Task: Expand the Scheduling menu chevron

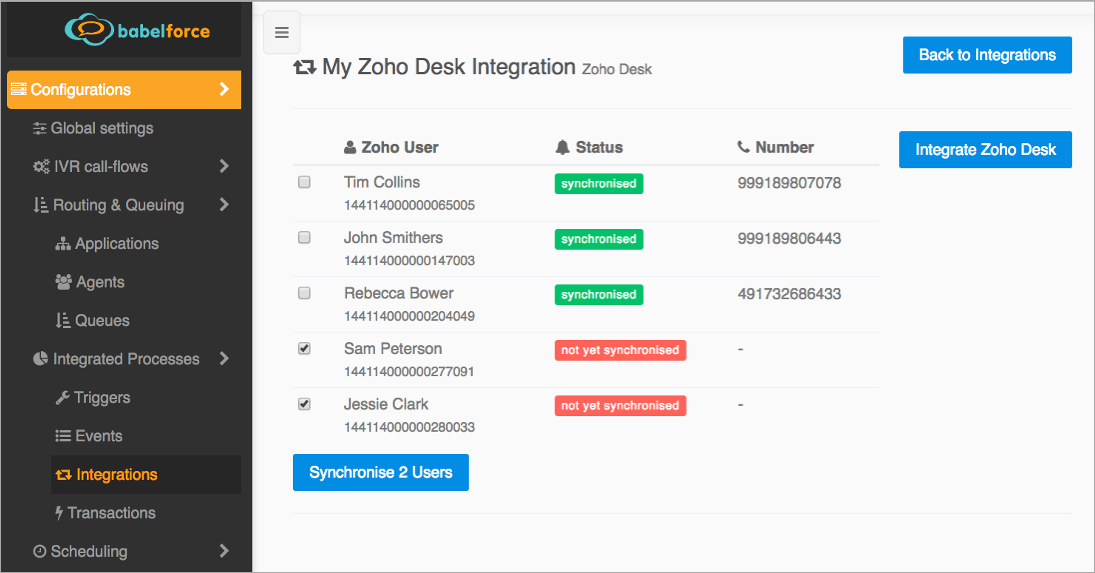Action: (224, 551)
